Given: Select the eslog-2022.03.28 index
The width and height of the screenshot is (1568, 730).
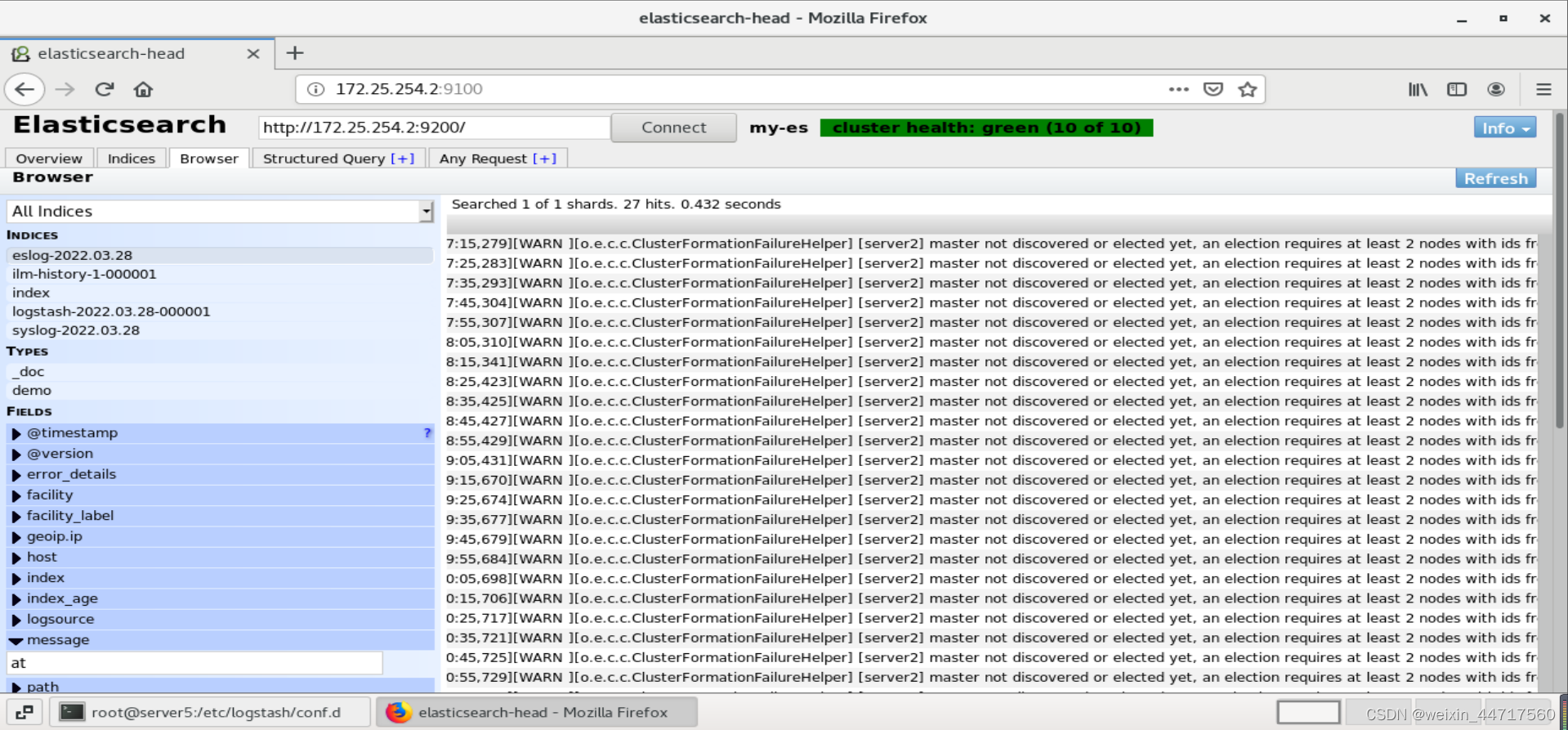Looking at the screenshot, I should tap(220, 255).
